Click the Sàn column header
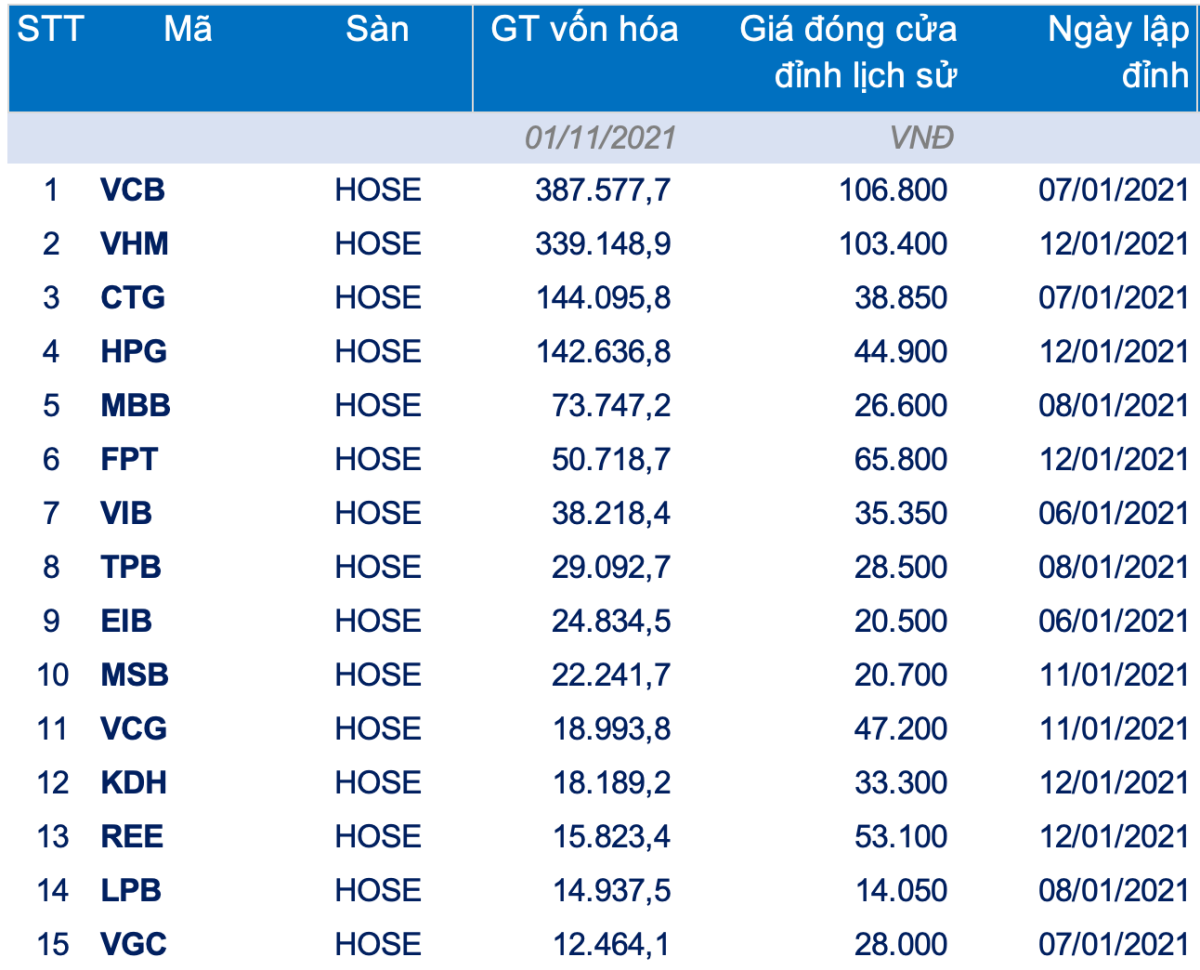The image size is (1200, 970). coord(377,29)
